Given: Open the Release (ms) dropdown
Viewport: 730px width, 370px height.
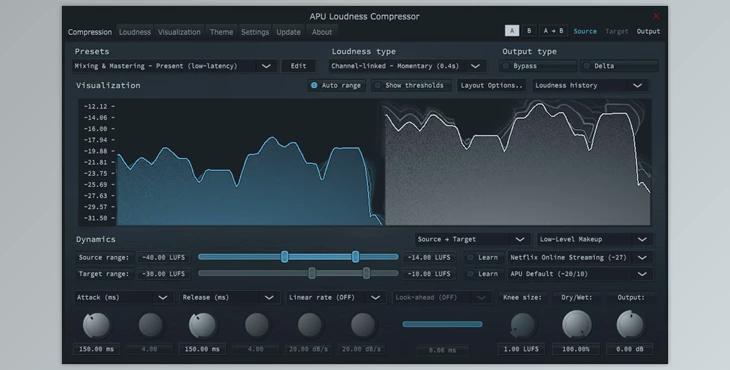Looking at the screenshot, I should (229, 297).
